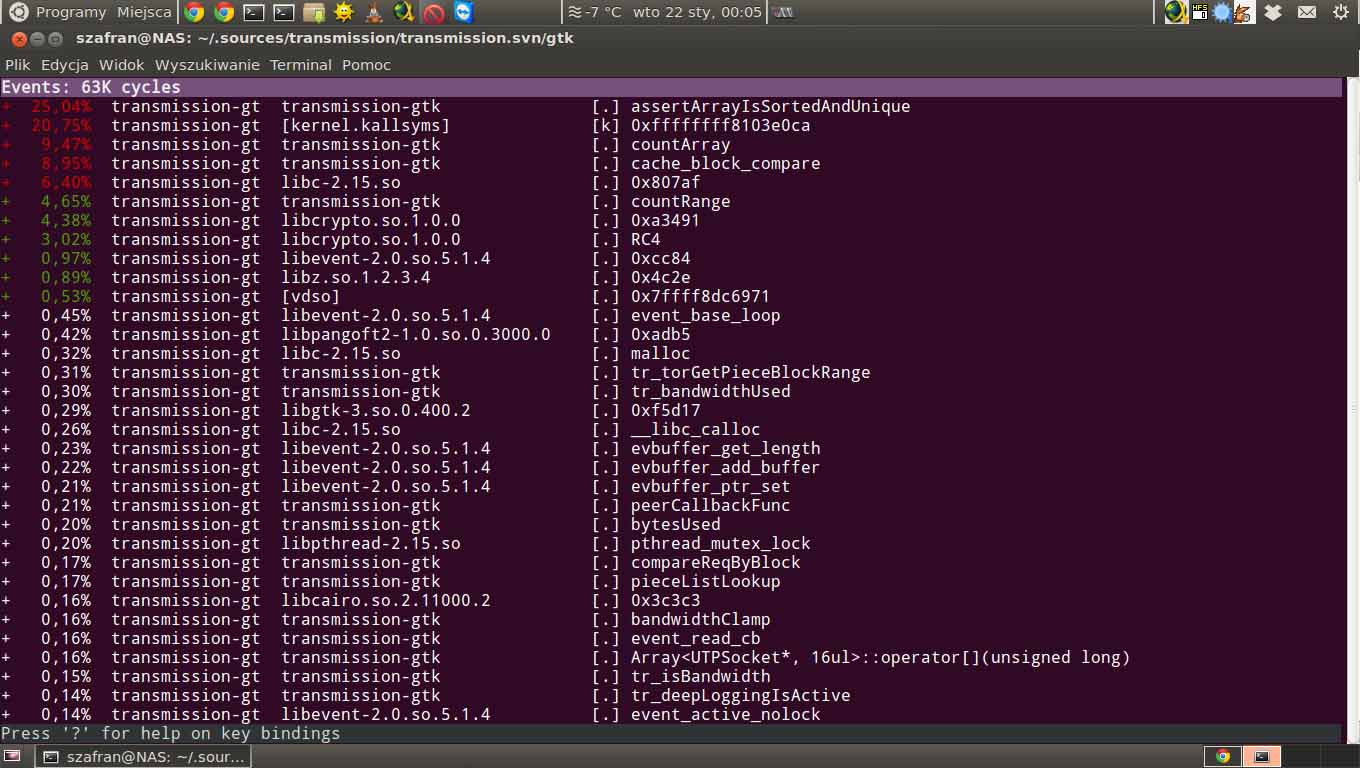1360x768 pixels.
Task: Expand the RC4 row plus sign
Action: [x=6, y=239]
